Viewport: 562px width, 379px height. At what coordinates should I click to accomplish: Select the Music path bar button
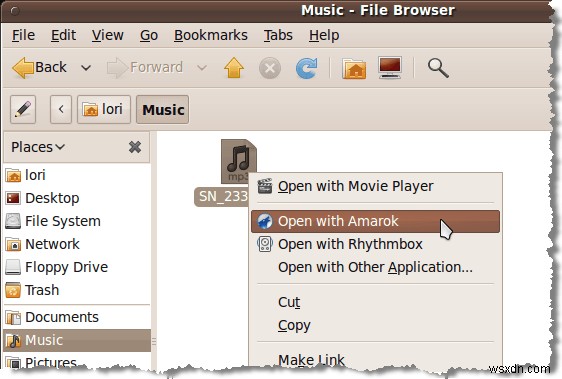163,109
